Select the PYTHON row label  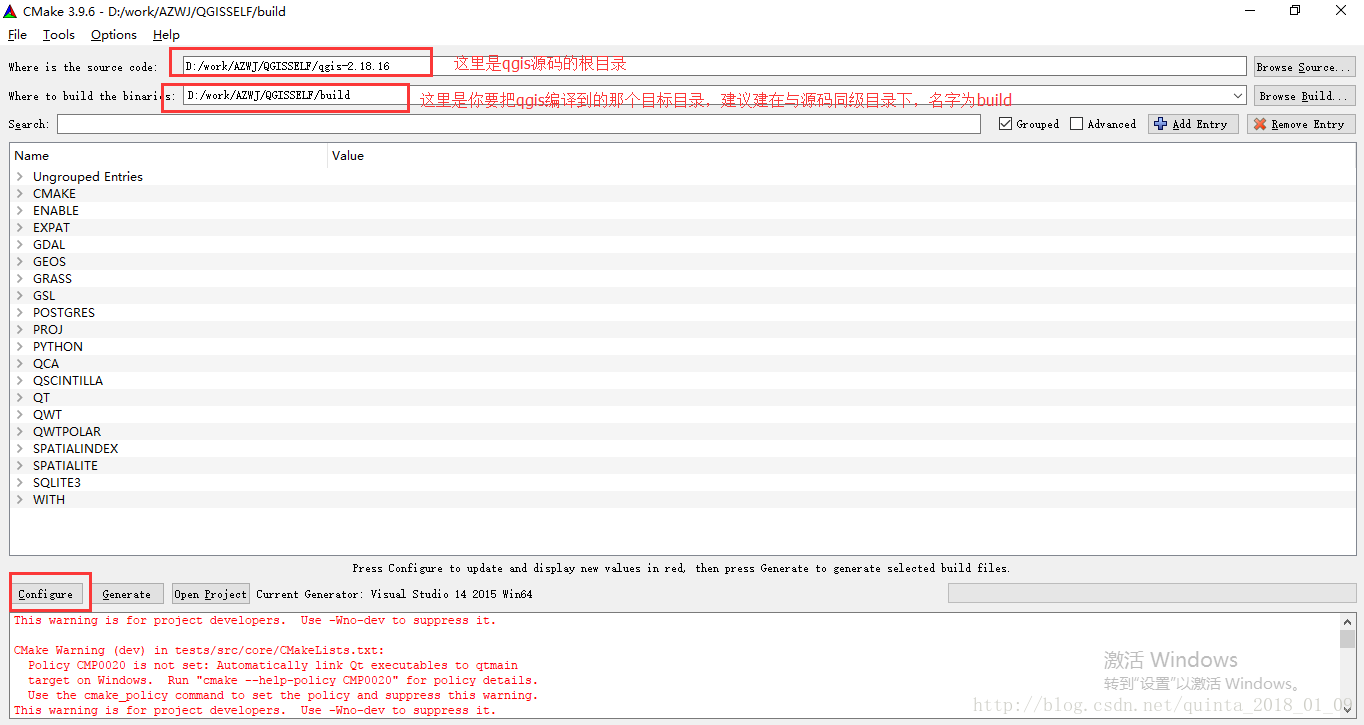pos(58,347)
